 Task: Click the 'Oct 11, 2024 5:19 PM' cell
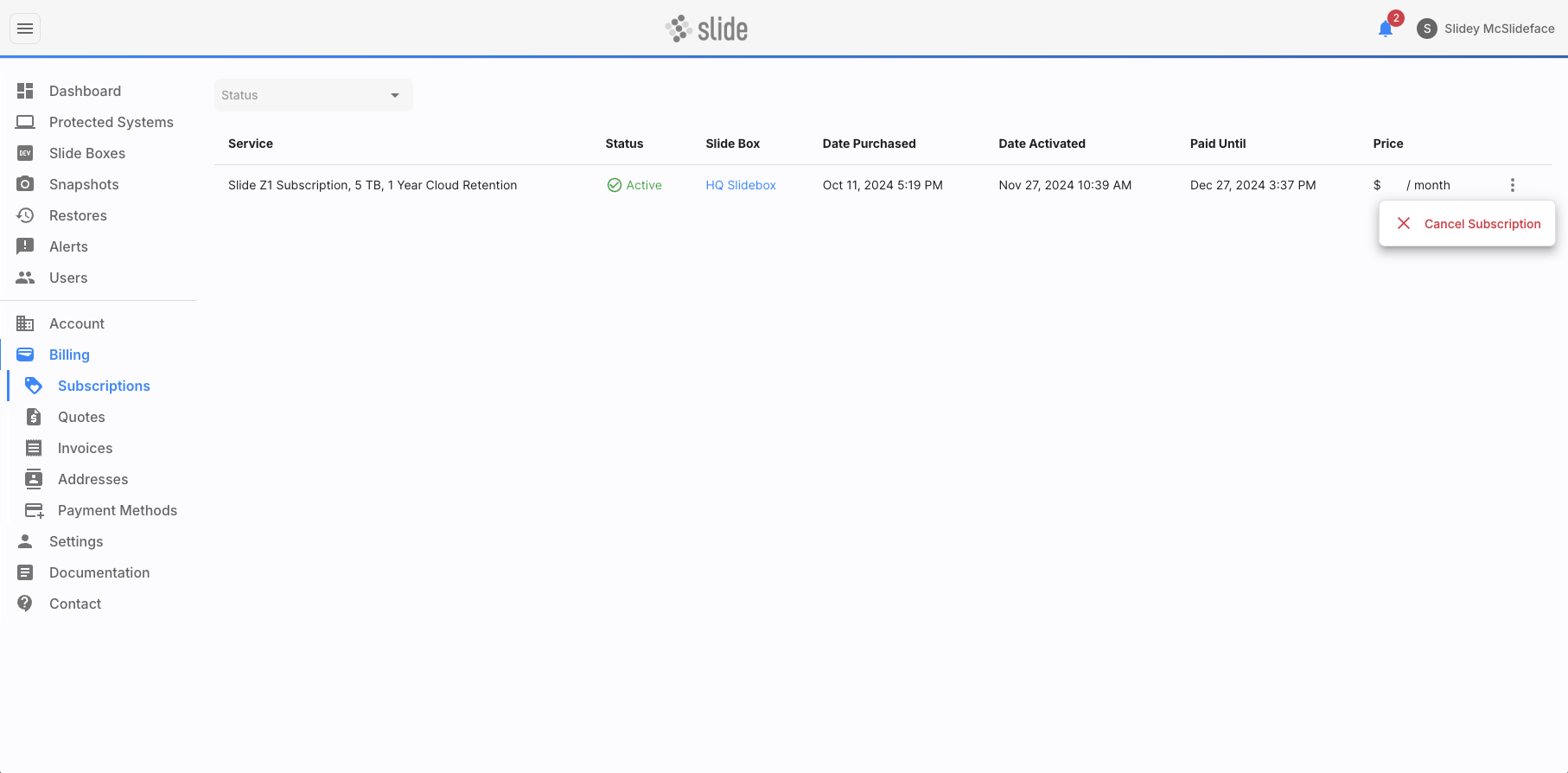point(883,185)
